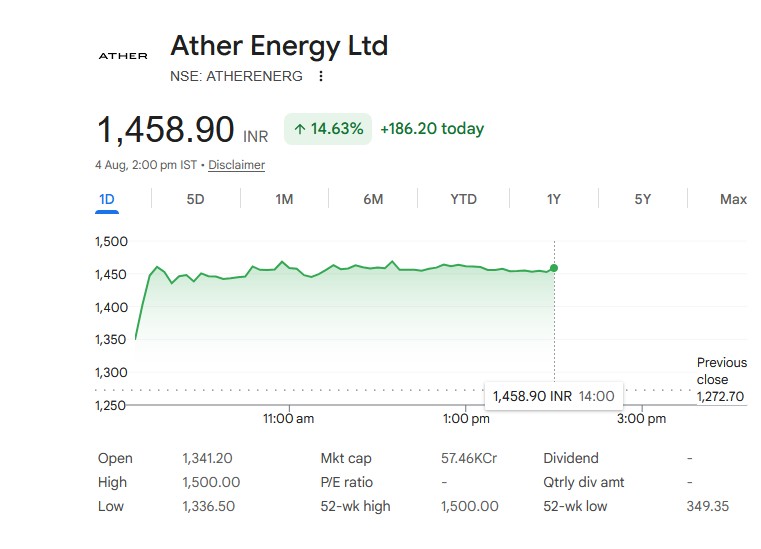Open the three-dot options menu beside ATHERENERG
Viewport: 761px width, 549px height.
coord(321,76)
